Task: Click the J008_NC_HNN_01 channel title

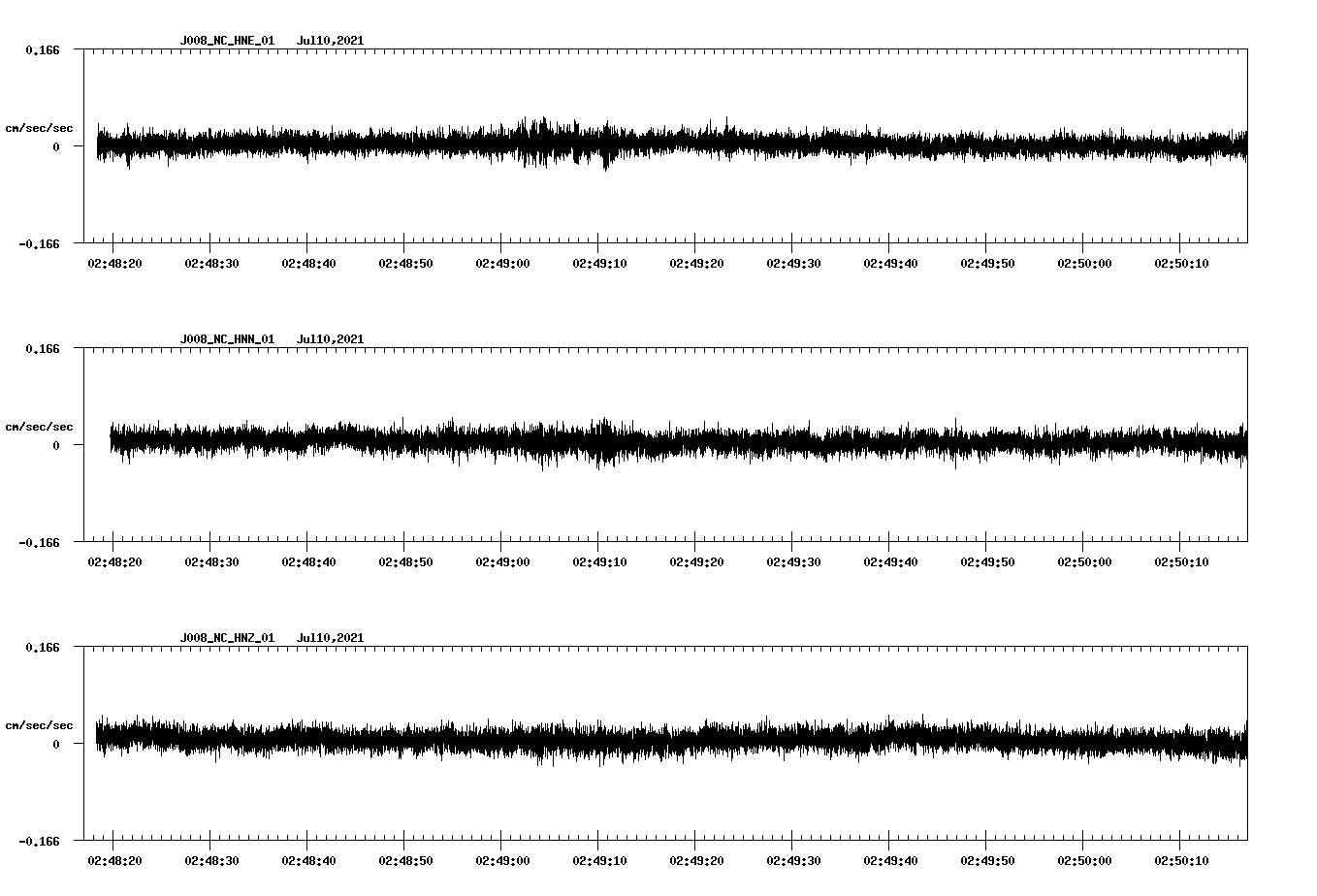Action: click(227, 339)
